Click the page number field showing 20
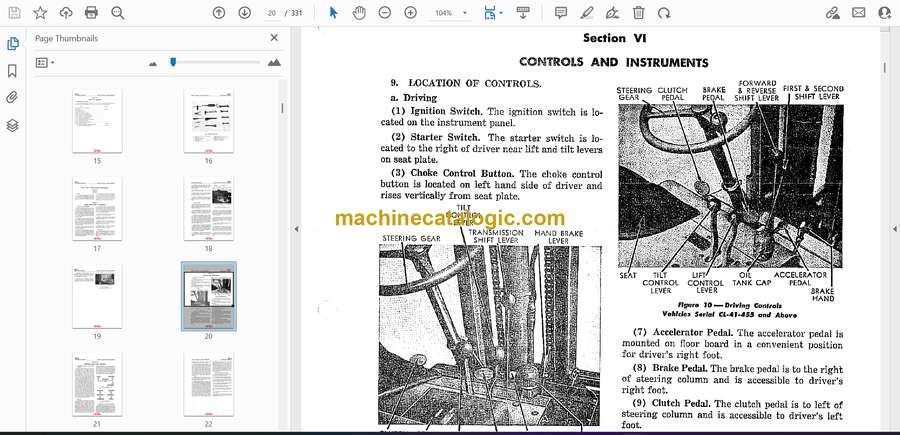Viewport: 900px width, 435px height. [x=272, y=13]
